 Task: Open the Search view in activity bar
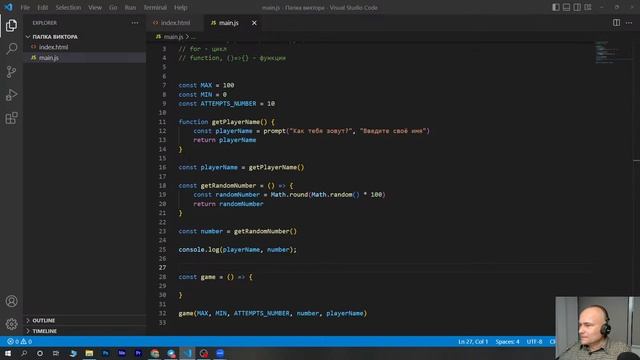point(11,49)
